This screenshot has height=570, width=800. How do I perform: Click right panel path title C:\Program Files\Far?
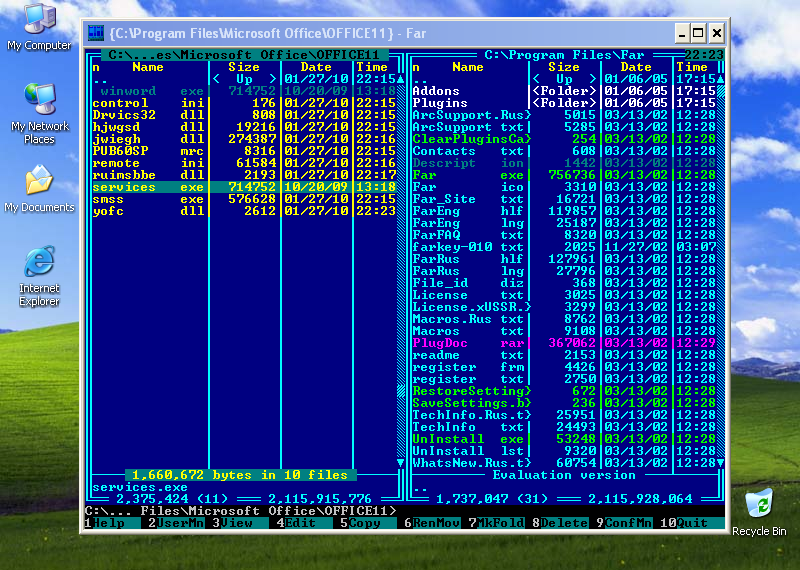click(x=564, y=55)
